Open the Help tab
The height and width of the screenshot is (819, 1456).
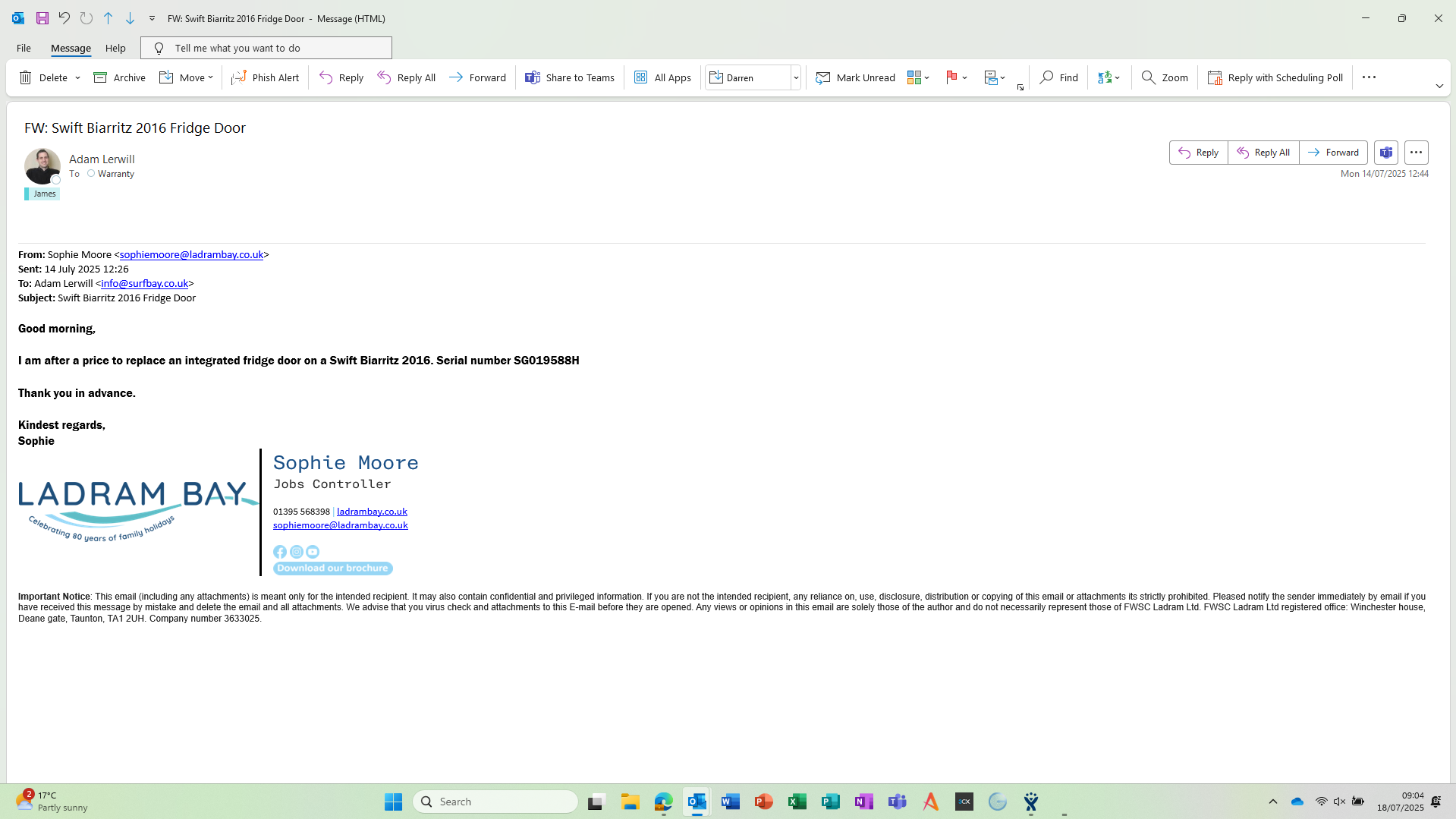[x=115, y=48]
